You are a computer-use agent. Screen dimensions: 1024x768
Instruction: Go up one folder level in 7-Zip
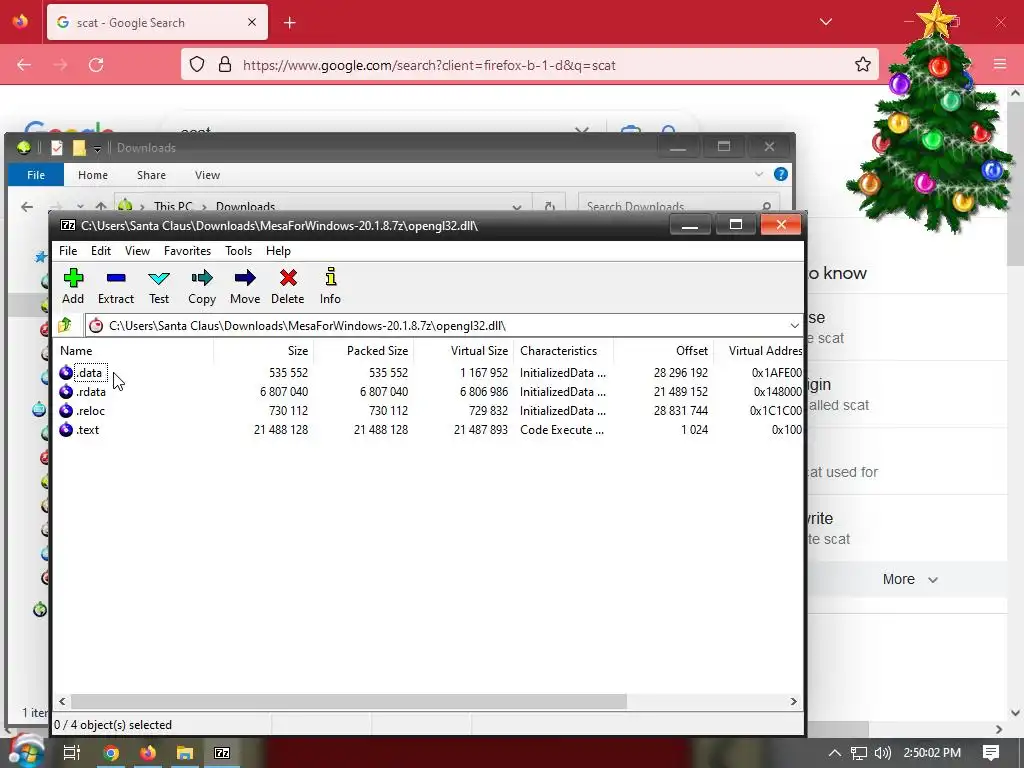click(65, 325)
